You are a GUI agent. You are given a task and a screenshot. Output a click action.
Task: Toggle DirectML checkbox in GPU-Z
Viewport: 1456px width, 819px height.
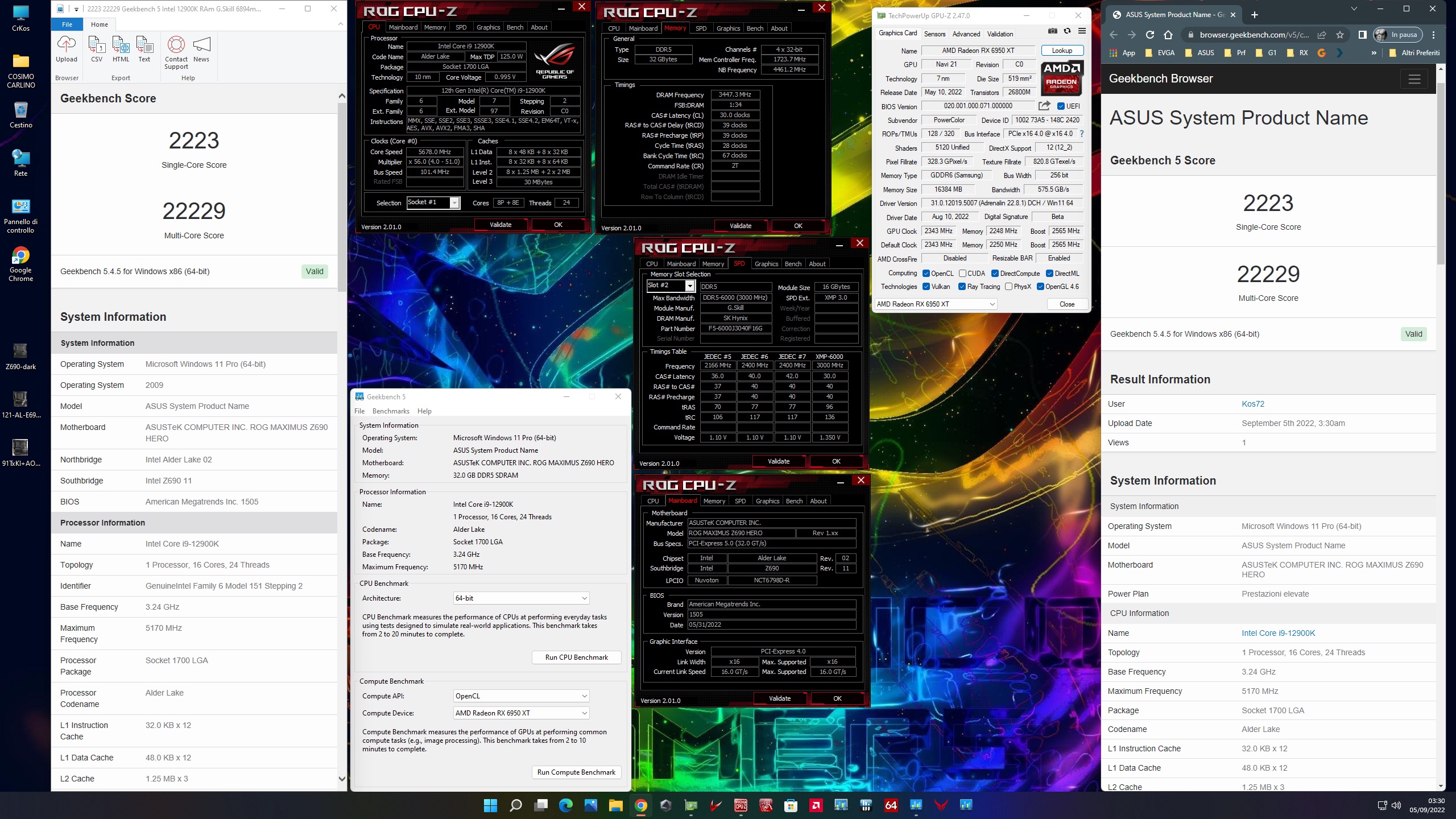click(x=1049, y=273)
